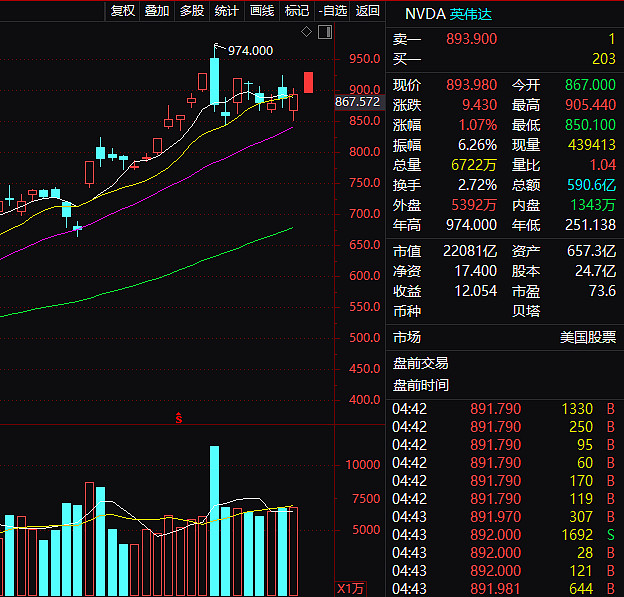Click the 总量 value 6722万
Image resolution: width=624 pixels, height=597 pixels.
pos(474,165)
